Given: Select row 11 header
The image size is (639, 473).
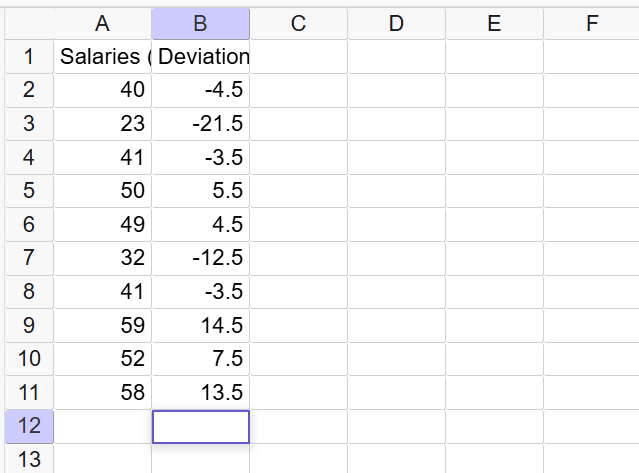Looking at the screenshot, I should (x=29, y=393).
